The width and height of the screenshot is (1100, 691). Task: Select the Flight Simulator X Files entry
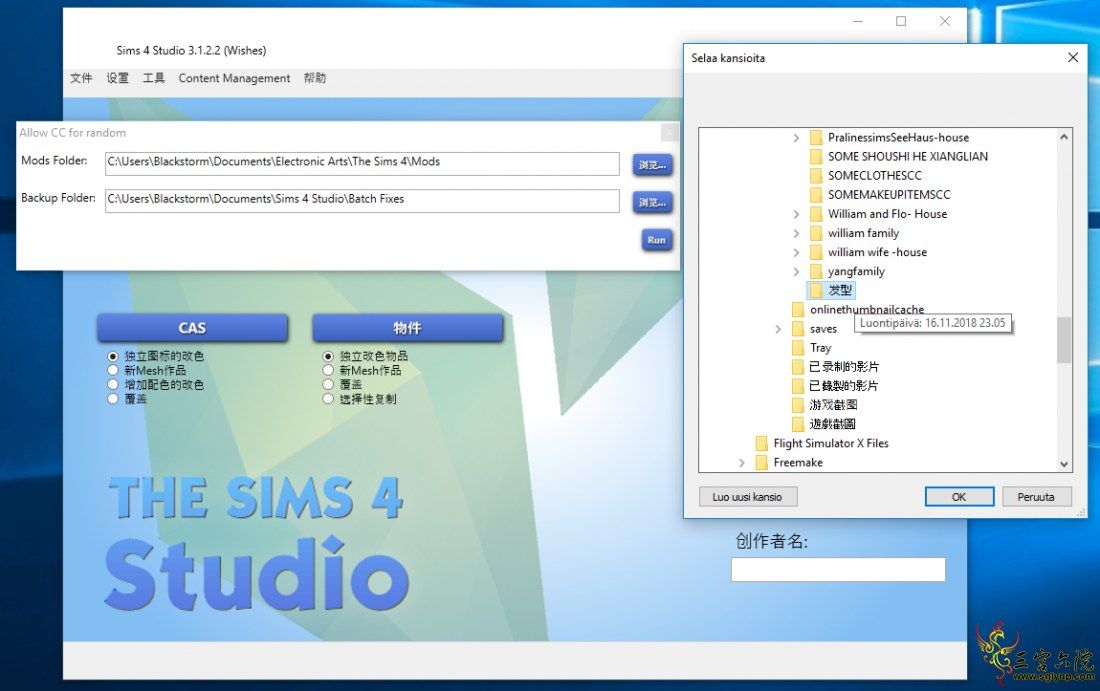831,443
